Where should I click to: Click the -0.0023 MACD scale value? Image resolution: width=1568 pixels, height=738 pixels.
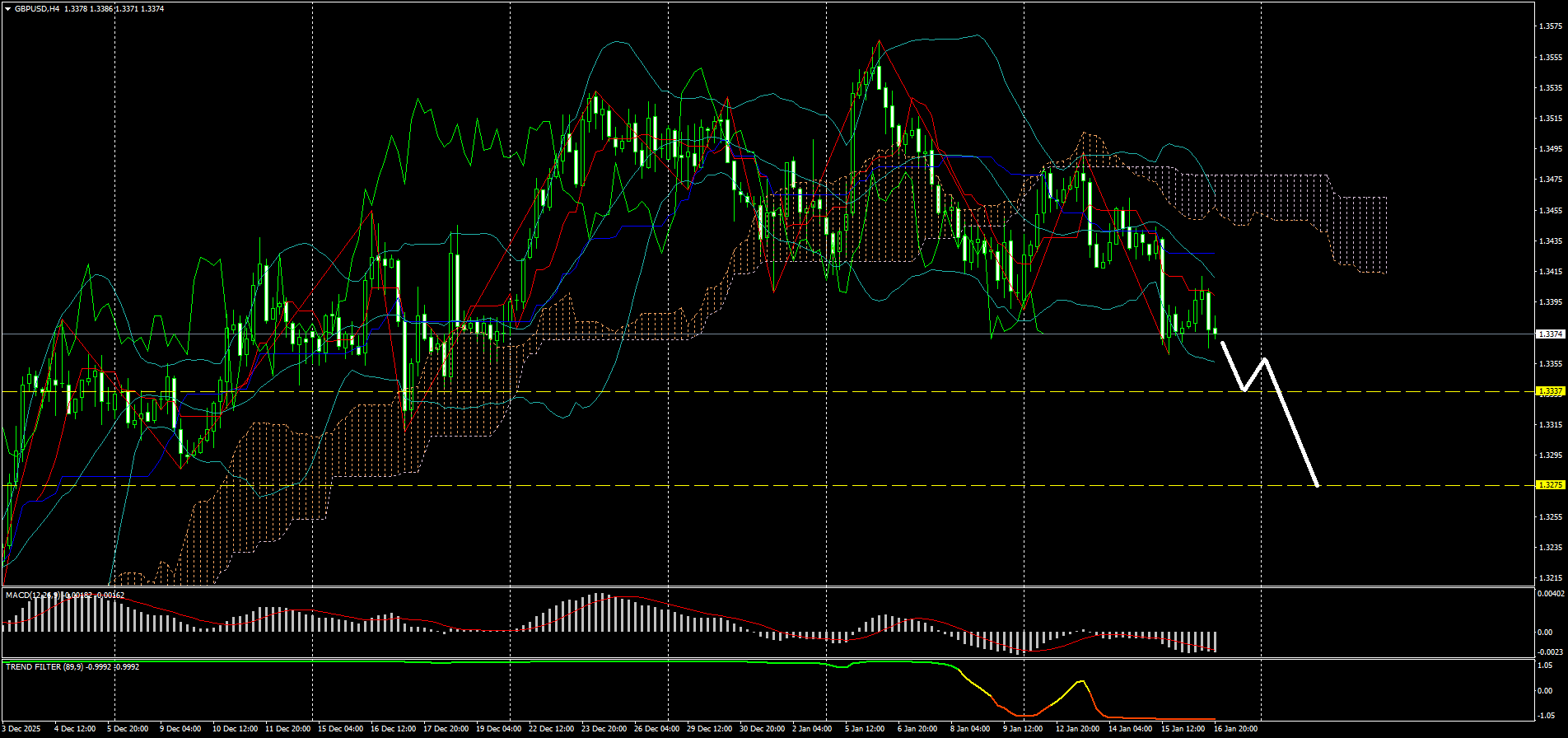[x=1549, y=652]
